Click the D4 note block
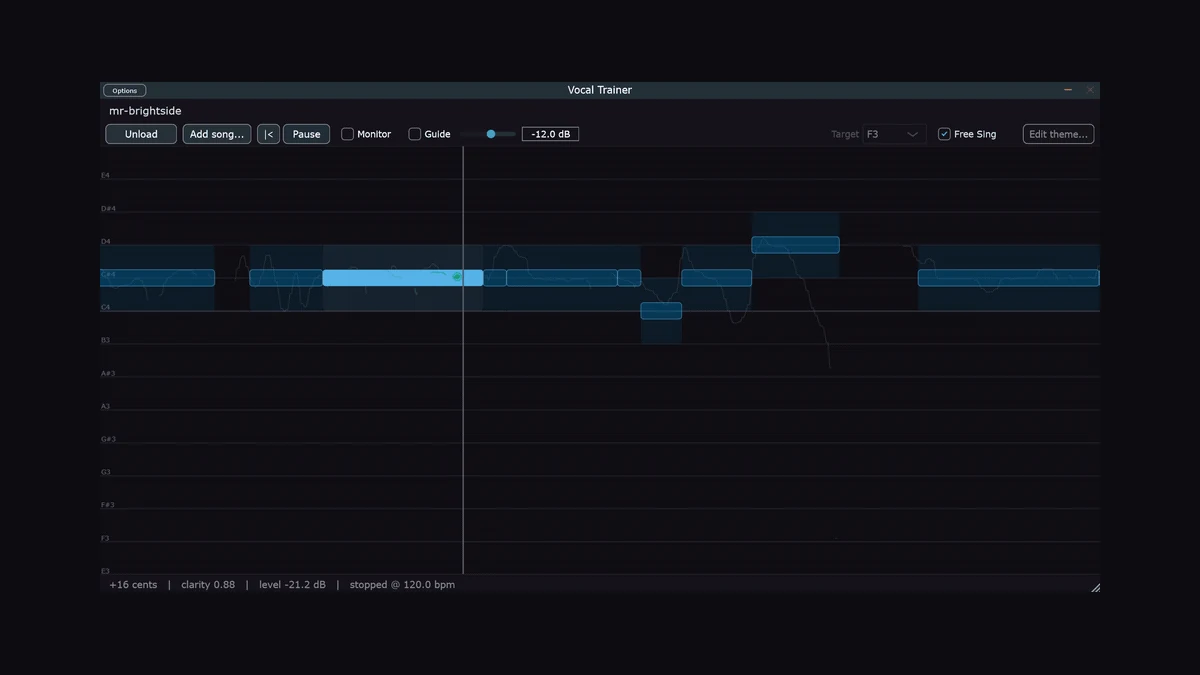This screenshot has height=675, width=1200. [x=795, y=245]
